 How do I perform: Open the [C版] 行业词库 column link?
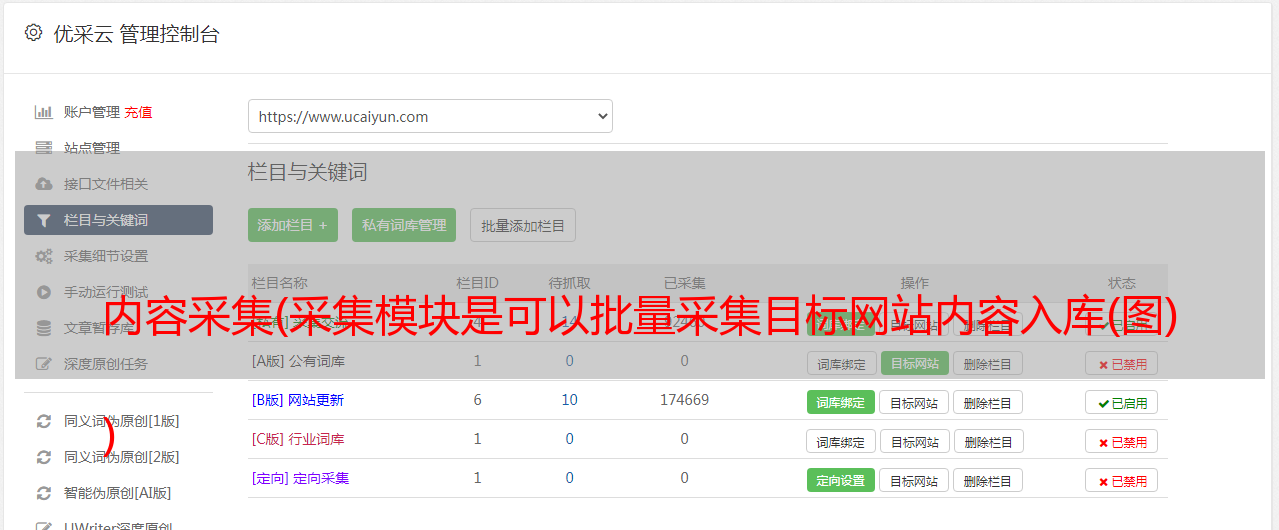coord(298,439)
